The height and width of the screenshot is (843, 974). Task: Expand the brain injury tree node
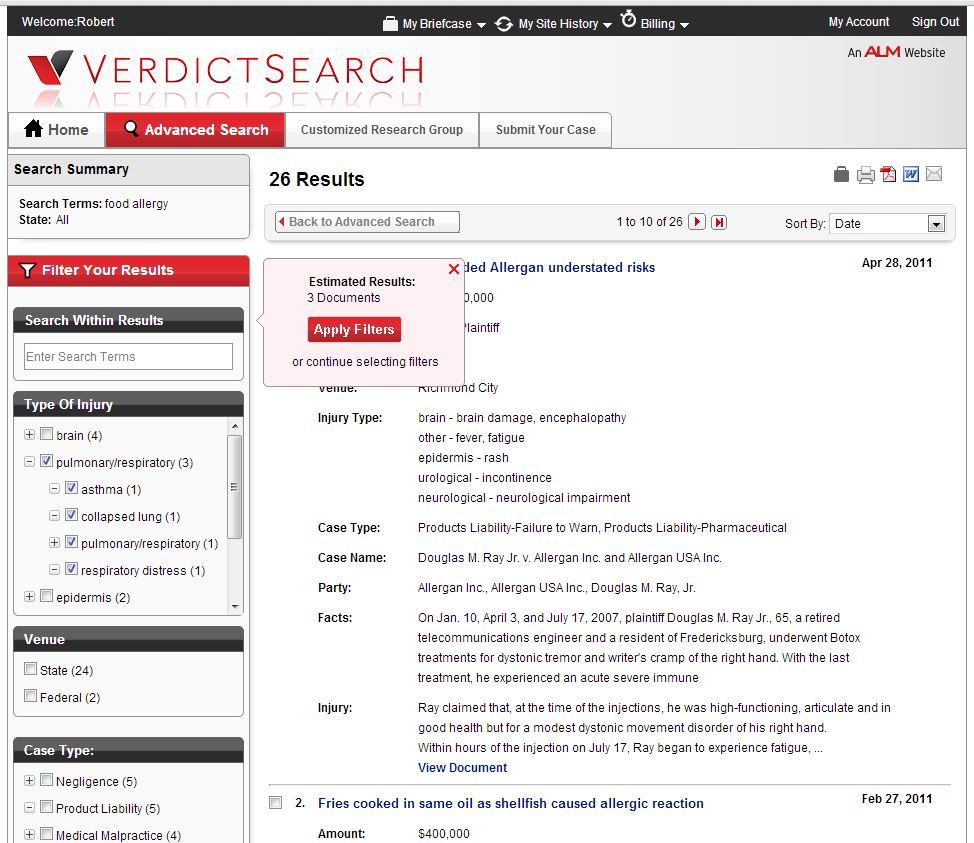(x=29, y=435)
